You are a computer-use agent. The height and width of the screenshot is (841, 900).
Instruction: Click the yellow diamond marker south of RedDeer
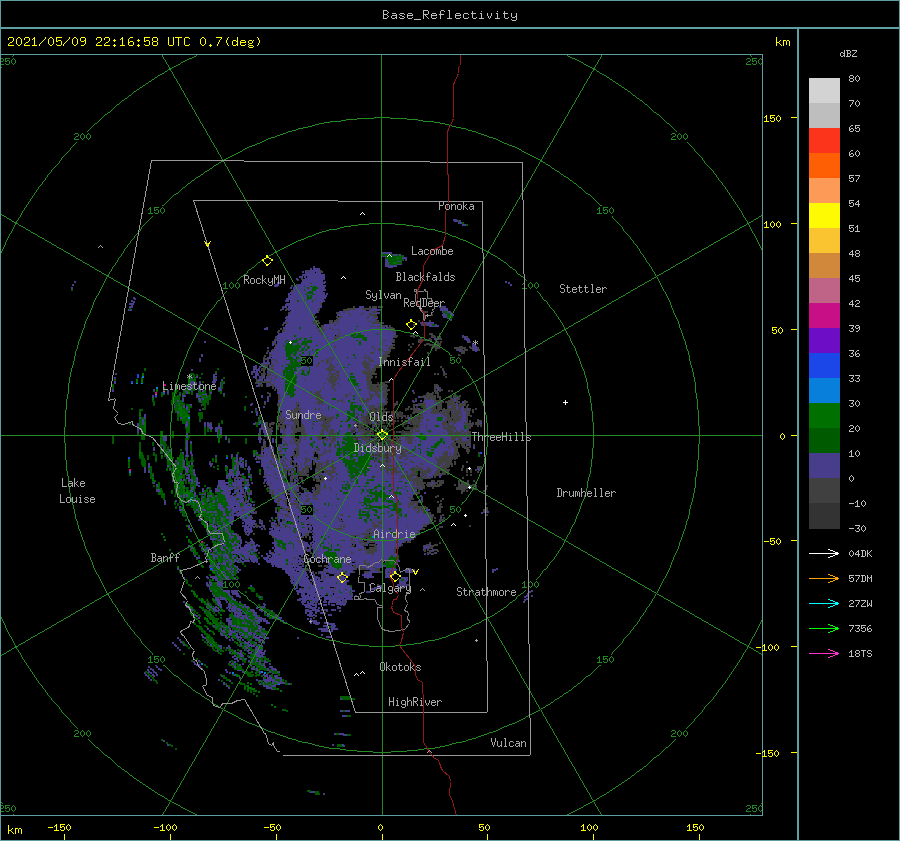point(412,325)
